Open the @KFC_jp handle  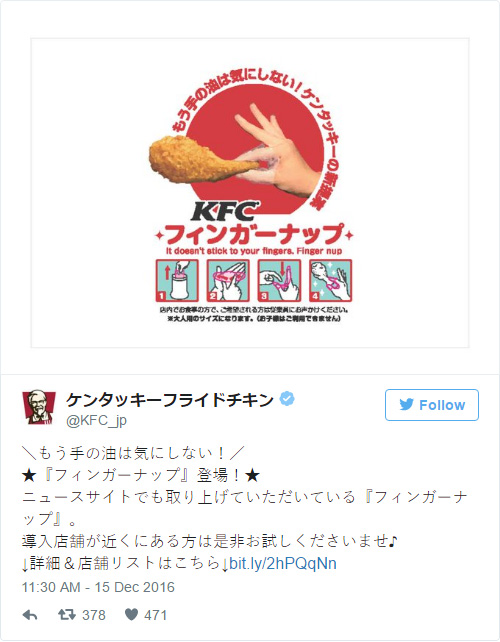(x=97, y=420)
